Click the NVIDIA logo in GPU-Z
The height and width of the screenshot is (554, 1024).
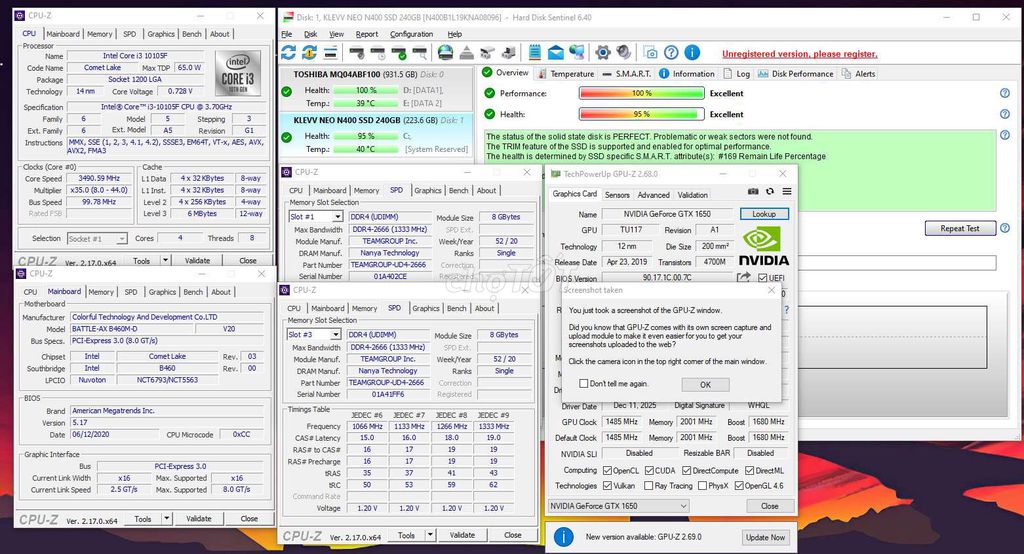[x=763, y=246]
